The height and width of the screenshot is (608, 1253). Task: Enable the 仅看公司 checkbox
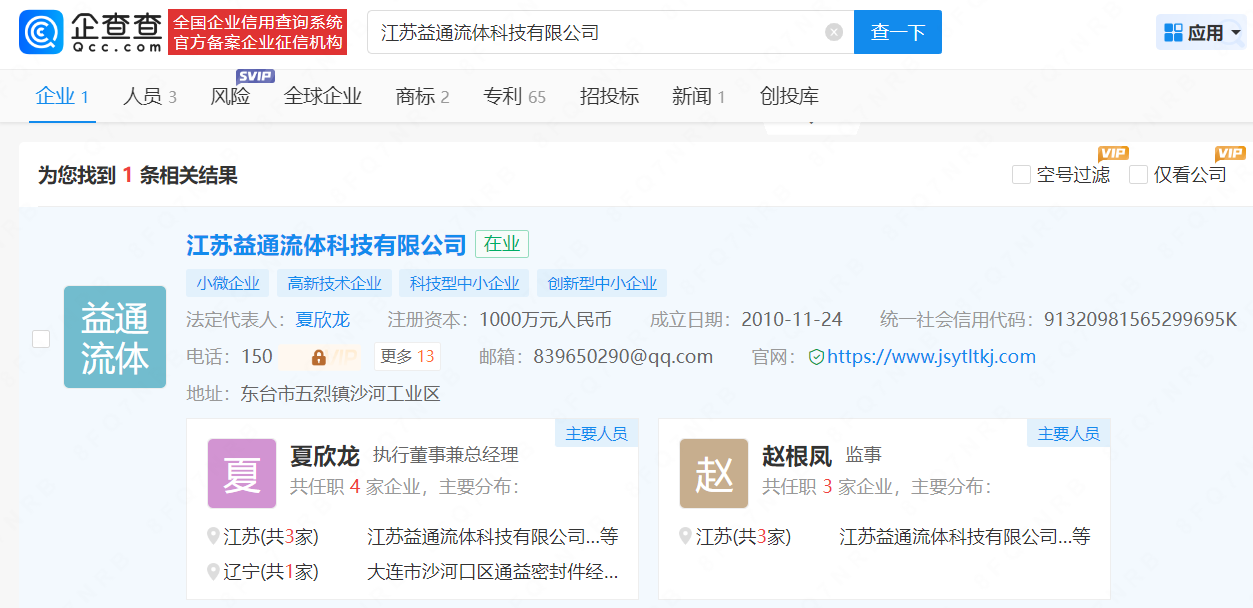tap(1138, 175)
